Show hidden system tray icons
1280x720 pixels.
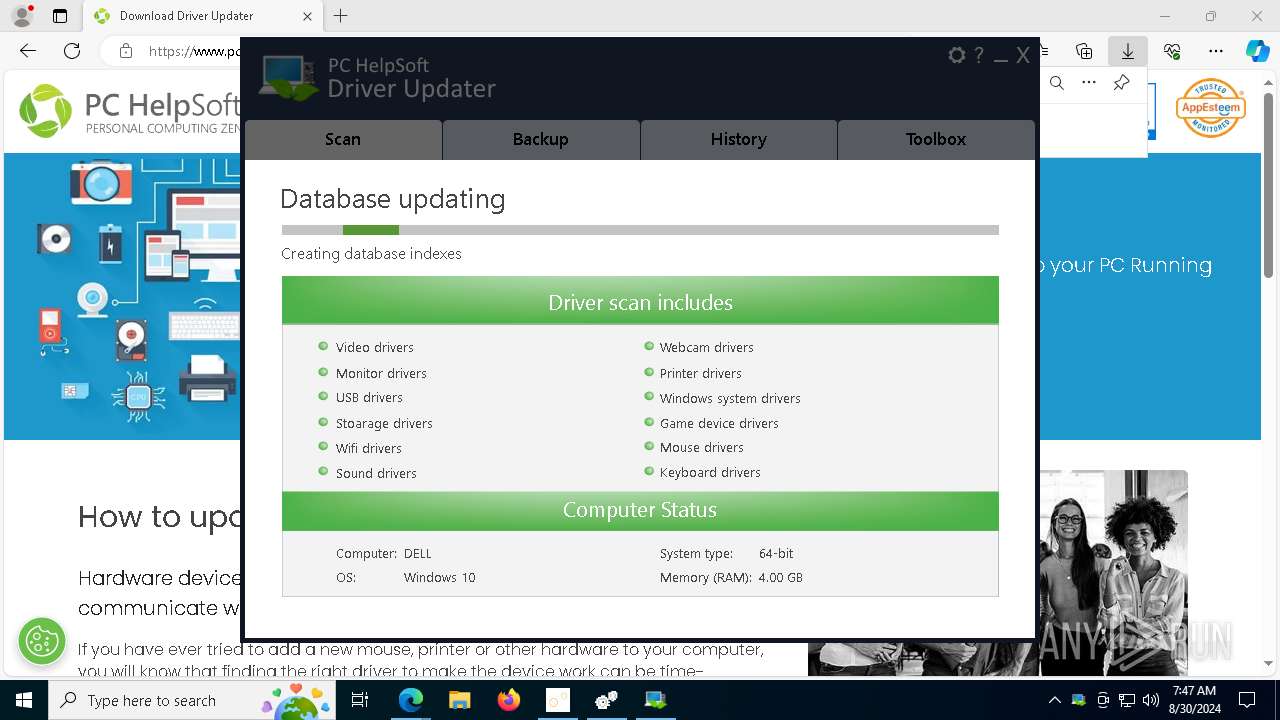coord(1054,700)
